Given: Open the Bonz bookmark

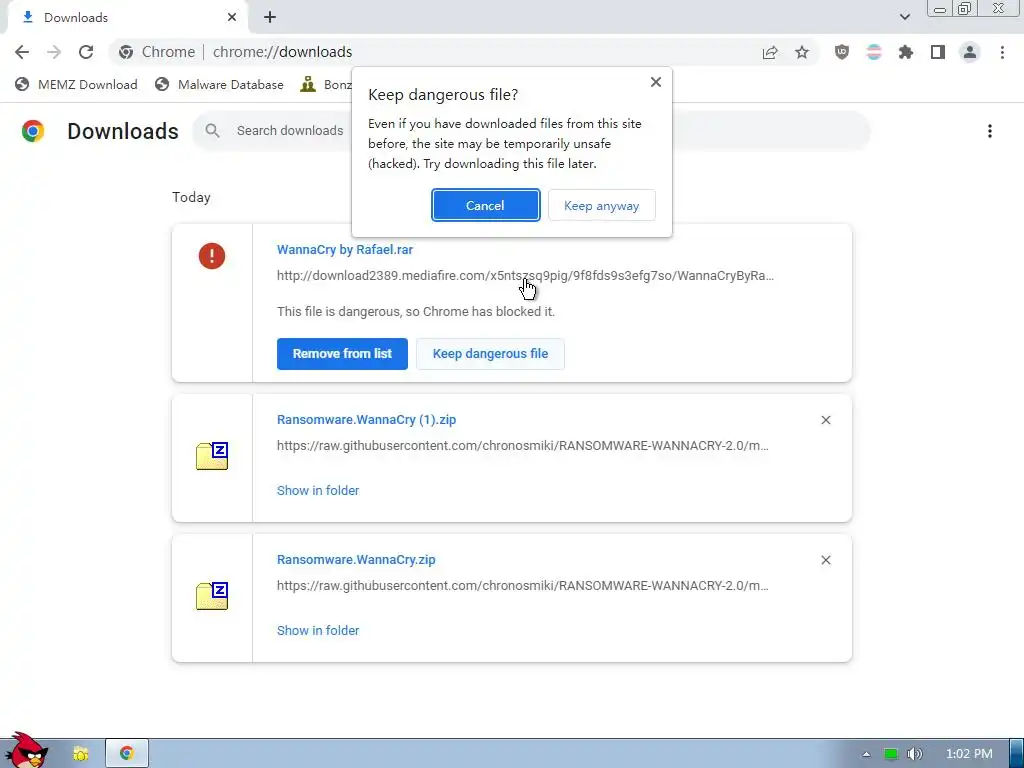Looking at the screenshot, I should tap(326, 84).
